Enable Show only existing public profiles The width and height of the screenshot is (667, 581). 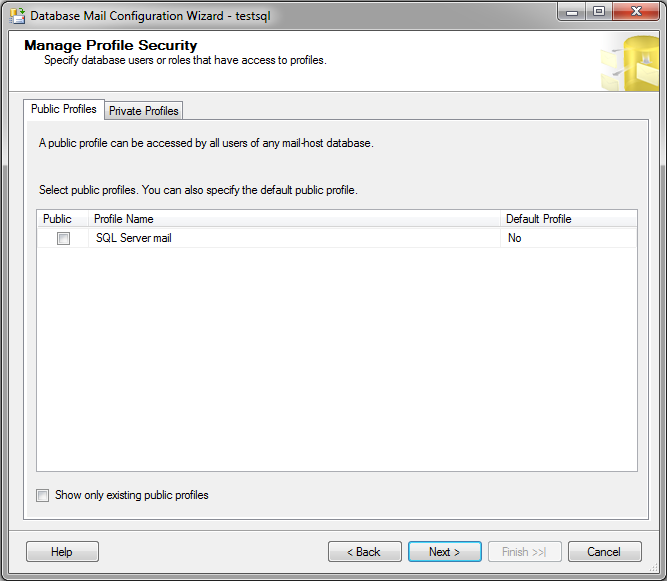(x=43, y=495)
